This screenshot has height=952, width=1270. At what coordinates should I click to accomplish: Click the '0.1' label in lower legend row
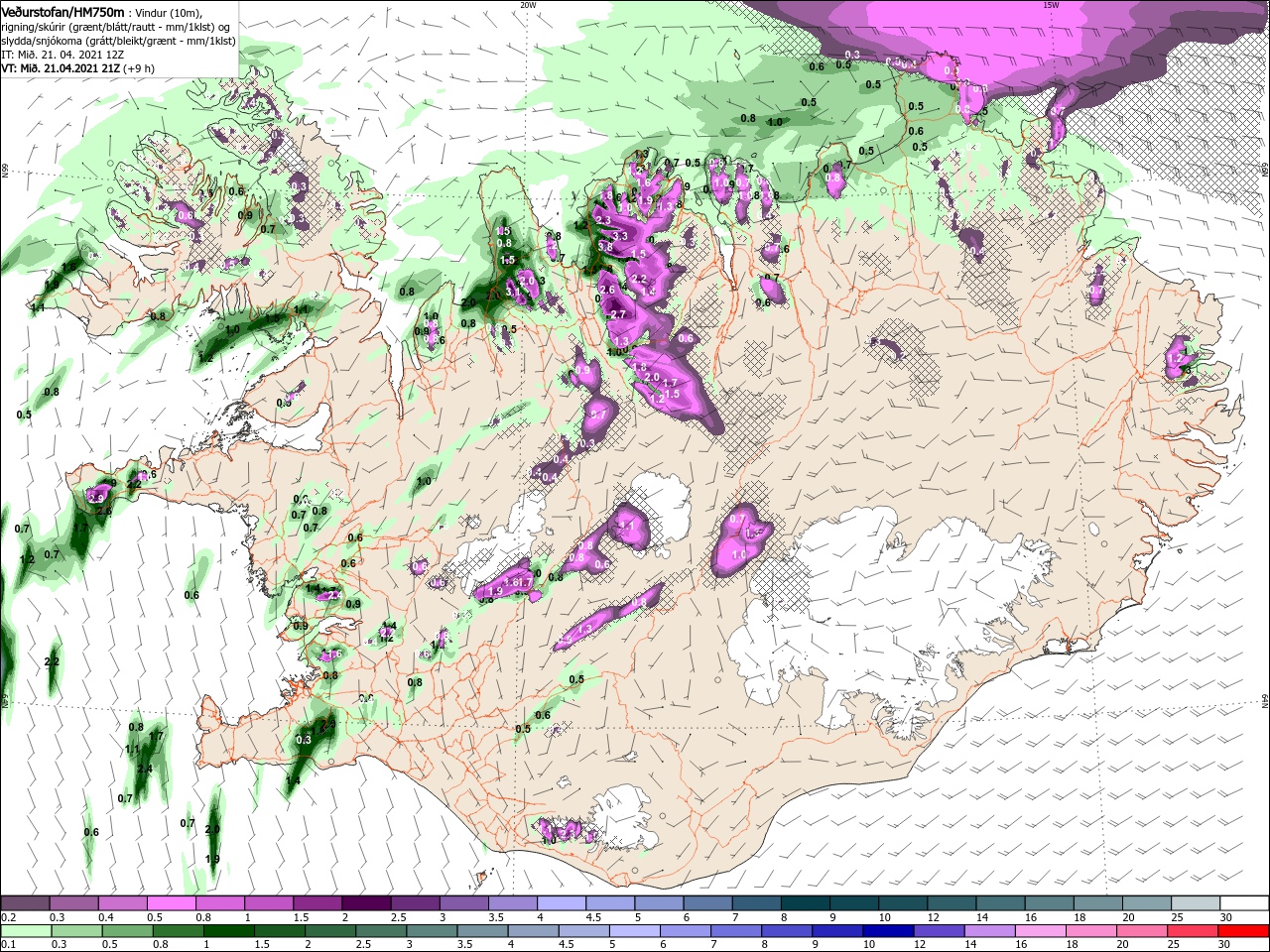[9, 945]
